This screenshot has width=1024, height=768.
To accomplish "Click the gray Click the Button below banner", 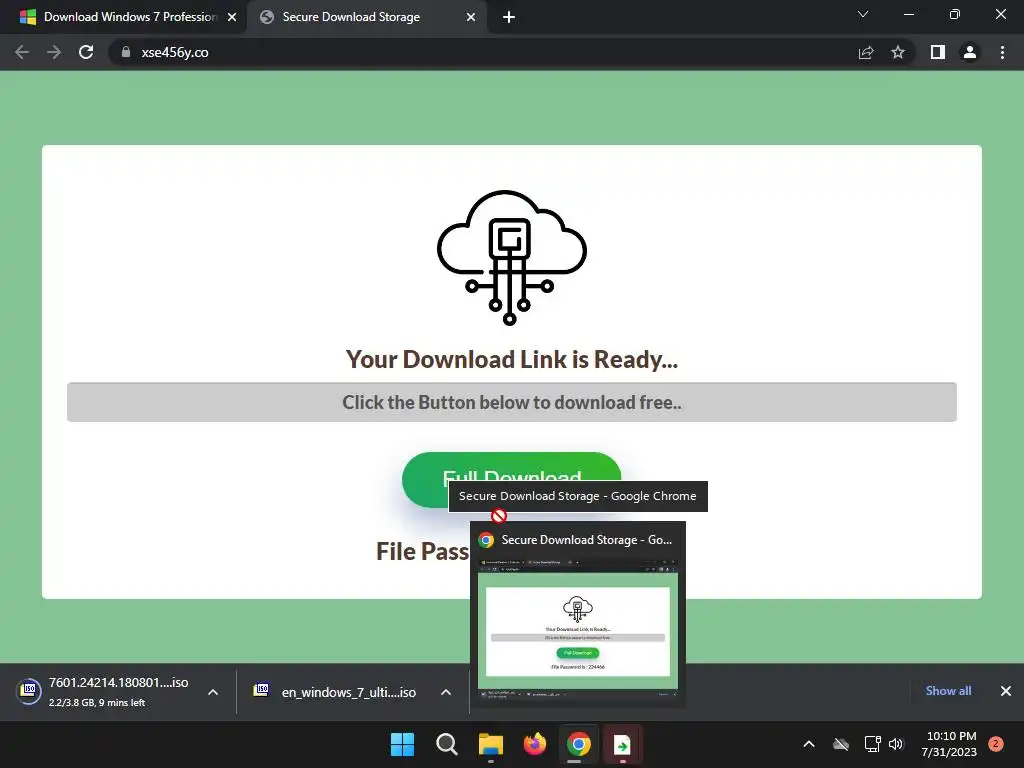I will point(511,402).
